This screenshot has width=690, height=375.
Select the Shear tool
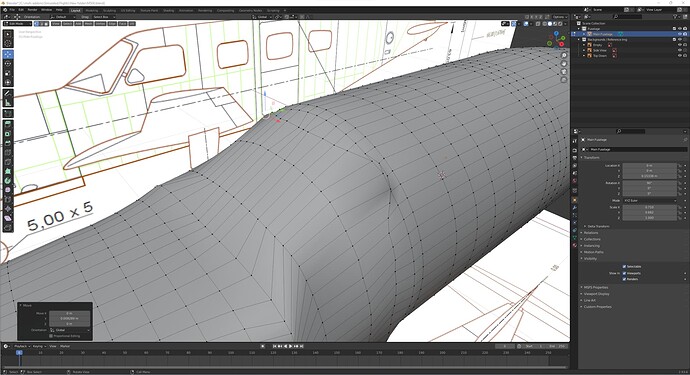(x=8, y=218)
